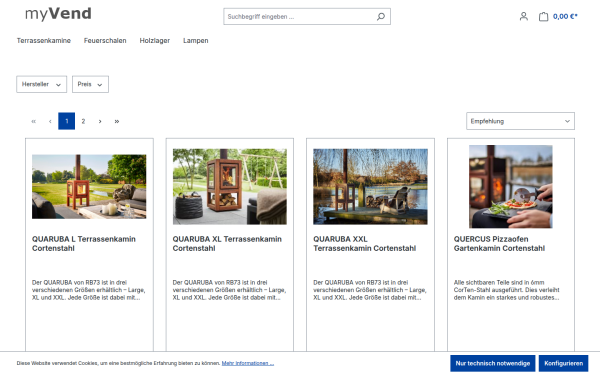Go to last page arrow
Viewport: 600px width, 375px height.
click(x=117, y=121)
